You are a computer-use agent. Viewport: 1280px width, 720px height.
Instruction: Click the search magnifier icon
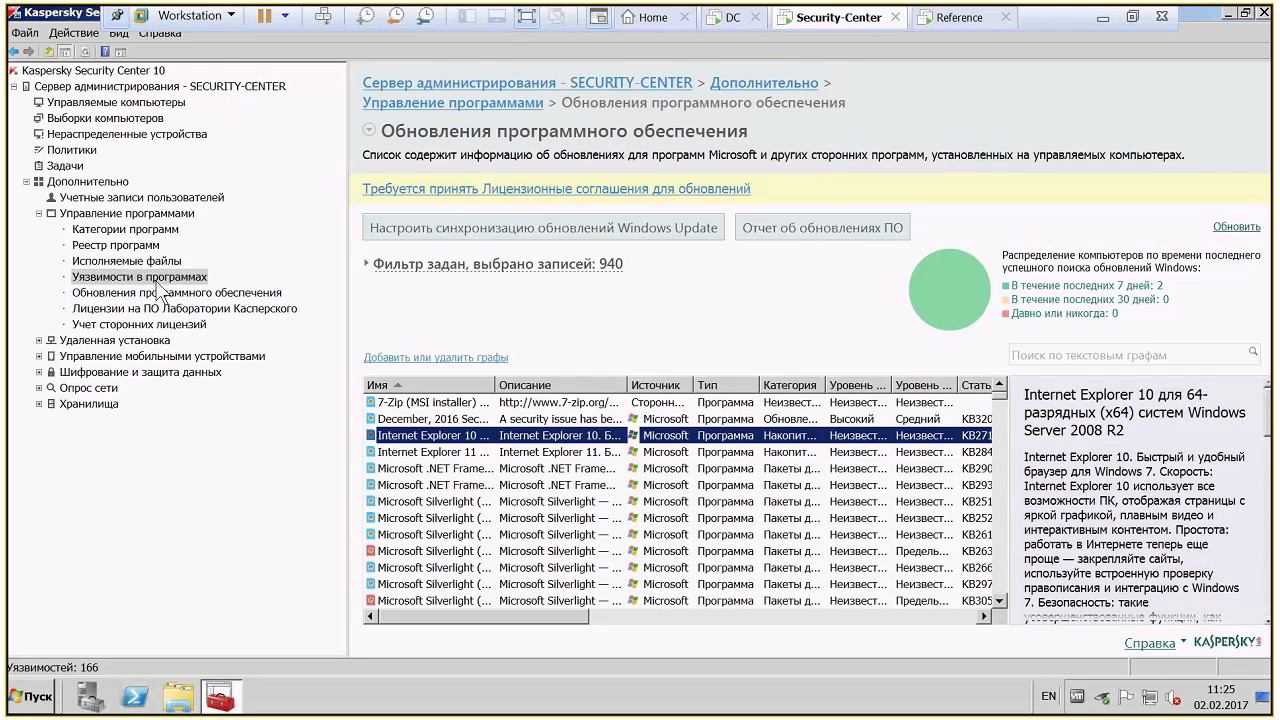coord(1252,353)
